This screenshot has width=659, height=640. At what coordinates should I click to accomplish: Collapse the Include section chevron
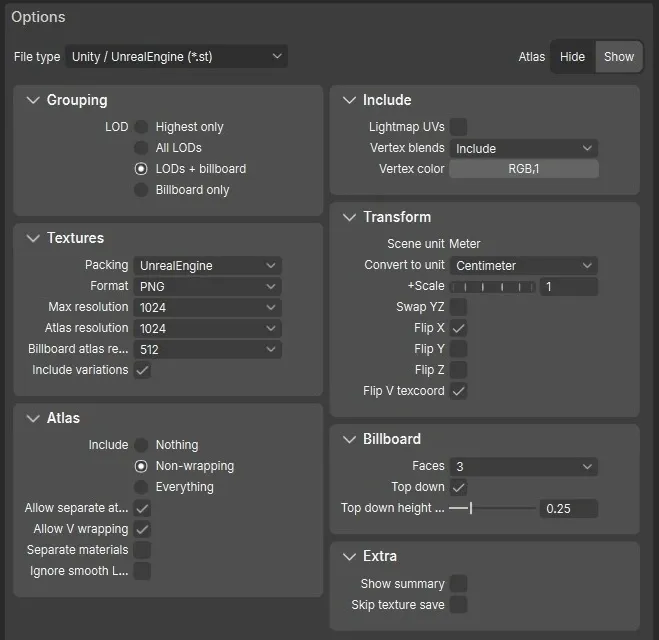[x=349, y=100]
